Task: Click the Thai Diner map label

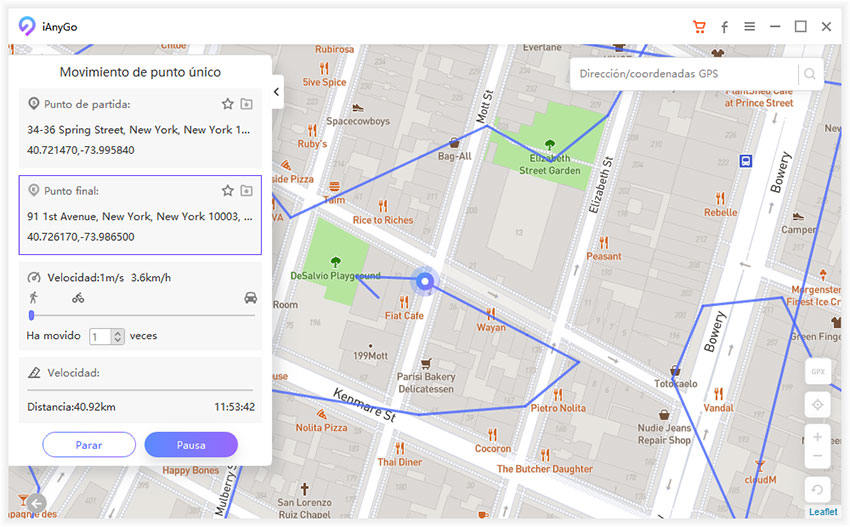Action: click(400, 462)
